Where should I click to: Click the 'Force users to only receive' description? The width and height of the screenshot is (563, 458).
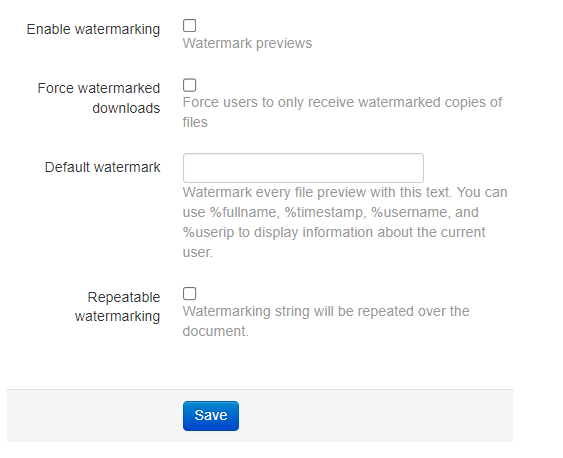tap(342, 112)
